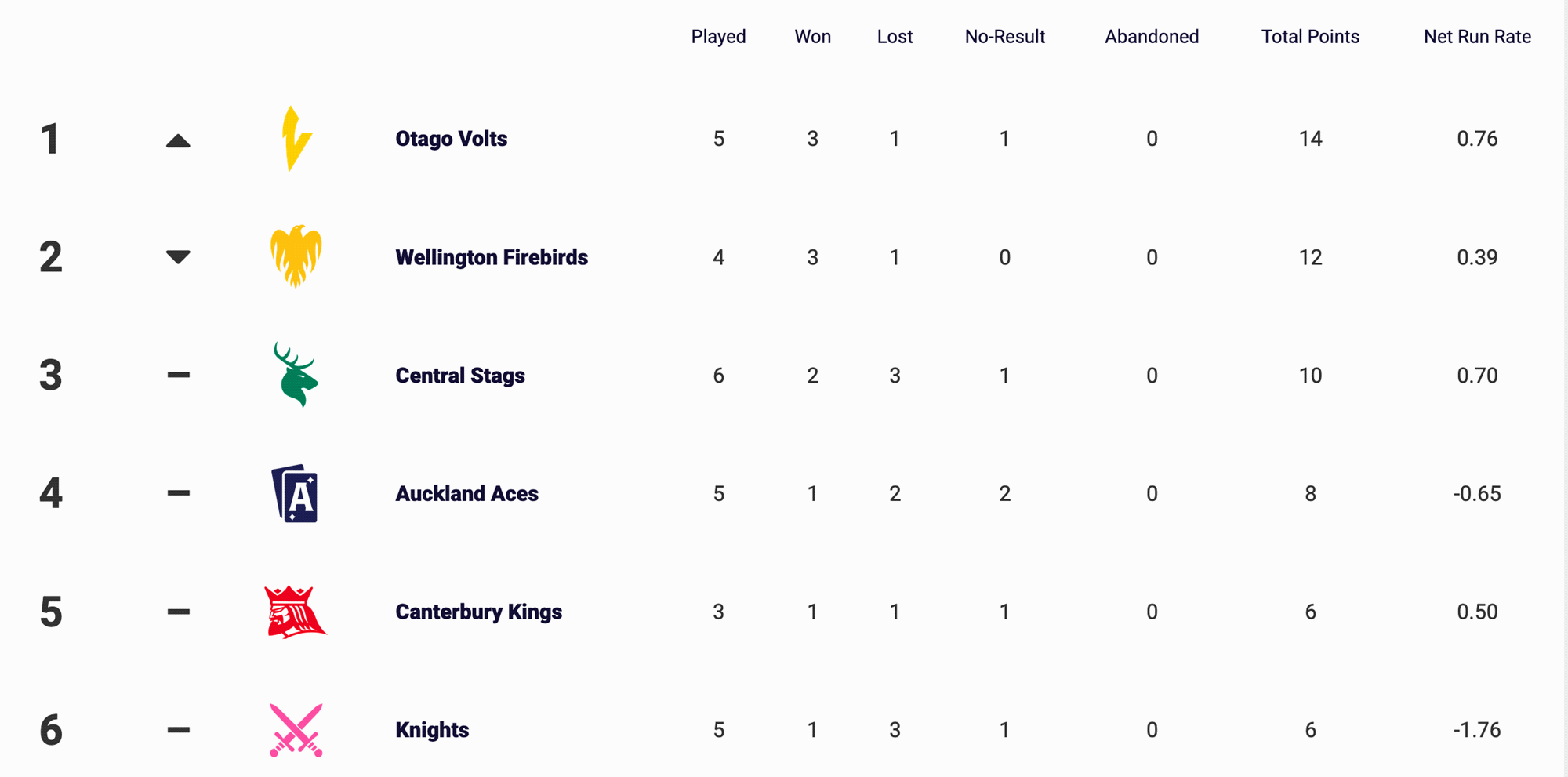Sort by the Played column header

click(x=718, y=37)
